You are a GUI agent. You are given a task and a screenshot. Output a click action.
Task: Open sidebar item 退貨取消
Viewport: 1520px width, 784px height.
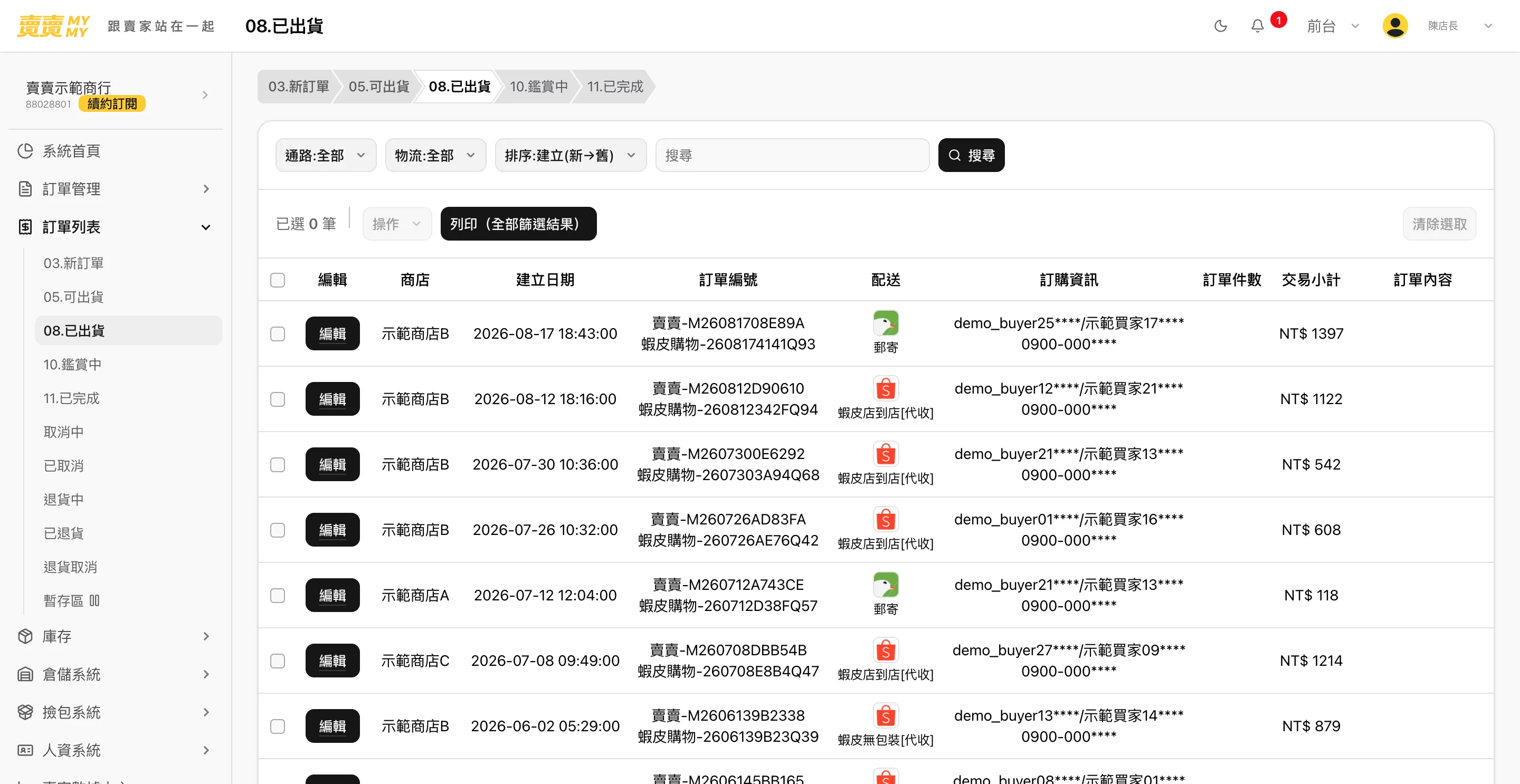[70, 567]
